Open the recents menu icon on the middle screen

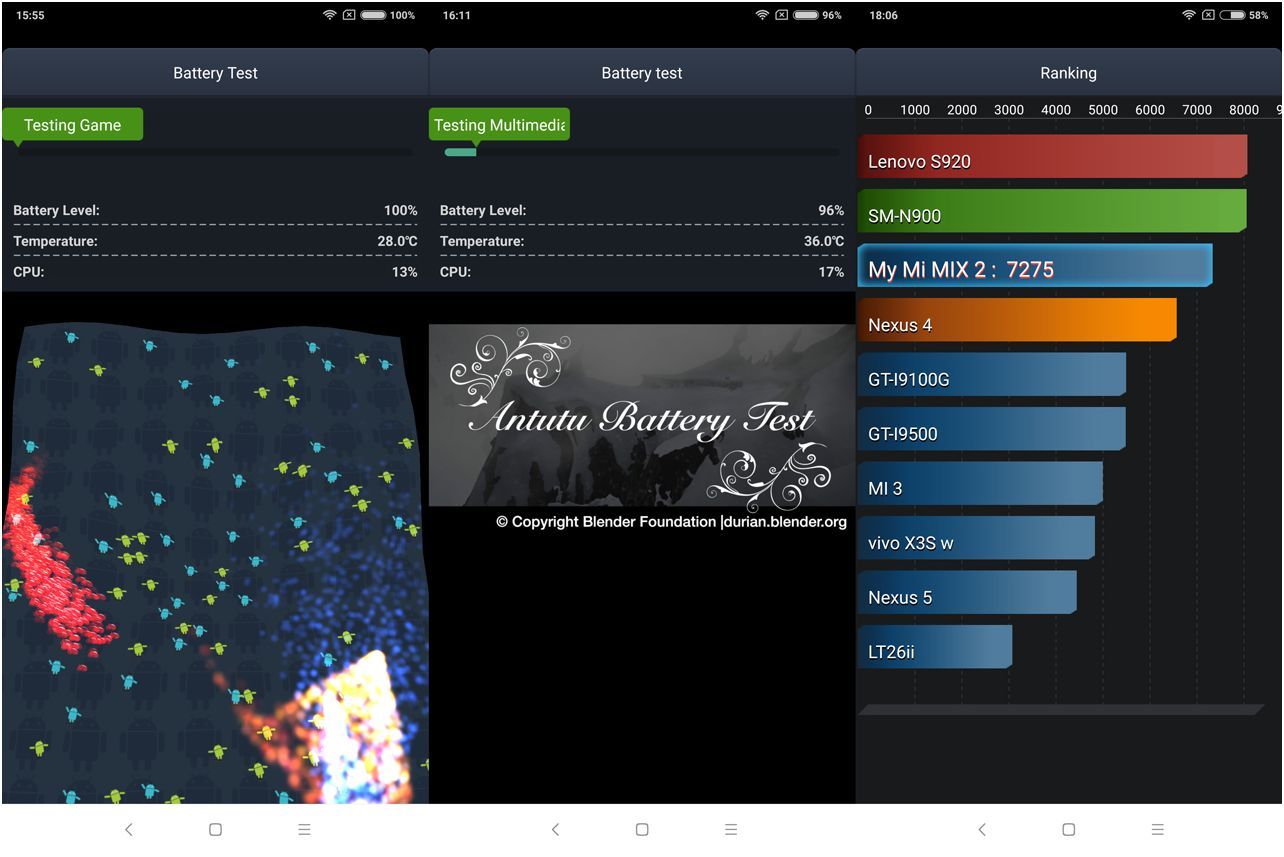click(x=731, y=829)
